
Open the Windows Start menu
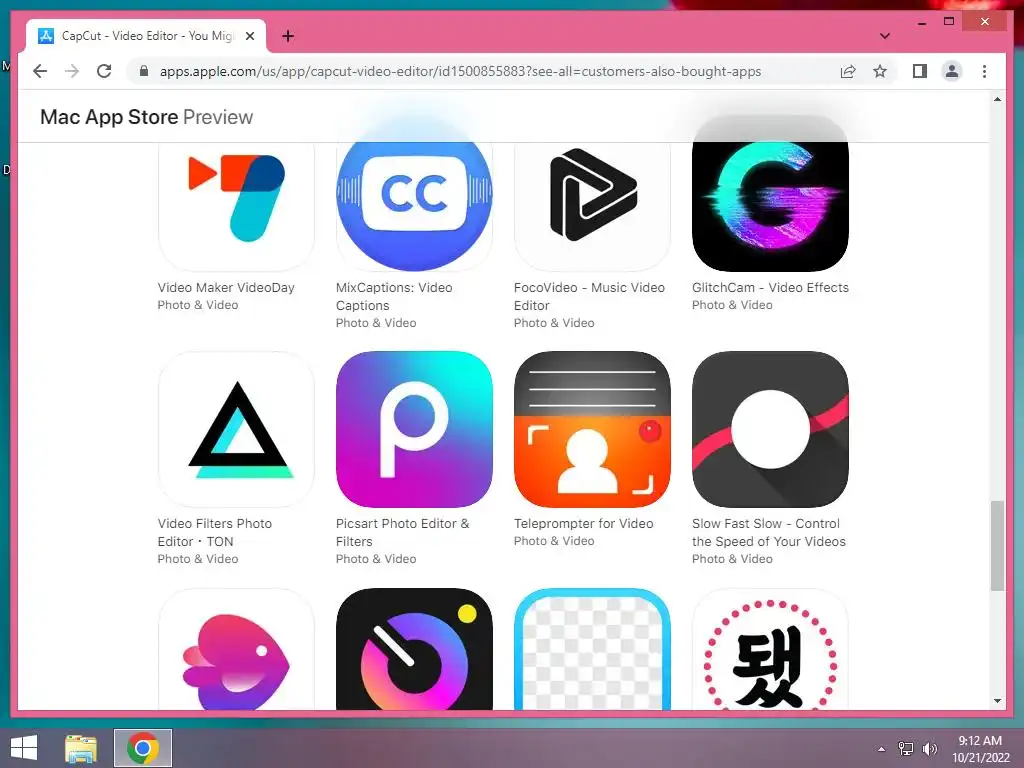tap(24, 748)
